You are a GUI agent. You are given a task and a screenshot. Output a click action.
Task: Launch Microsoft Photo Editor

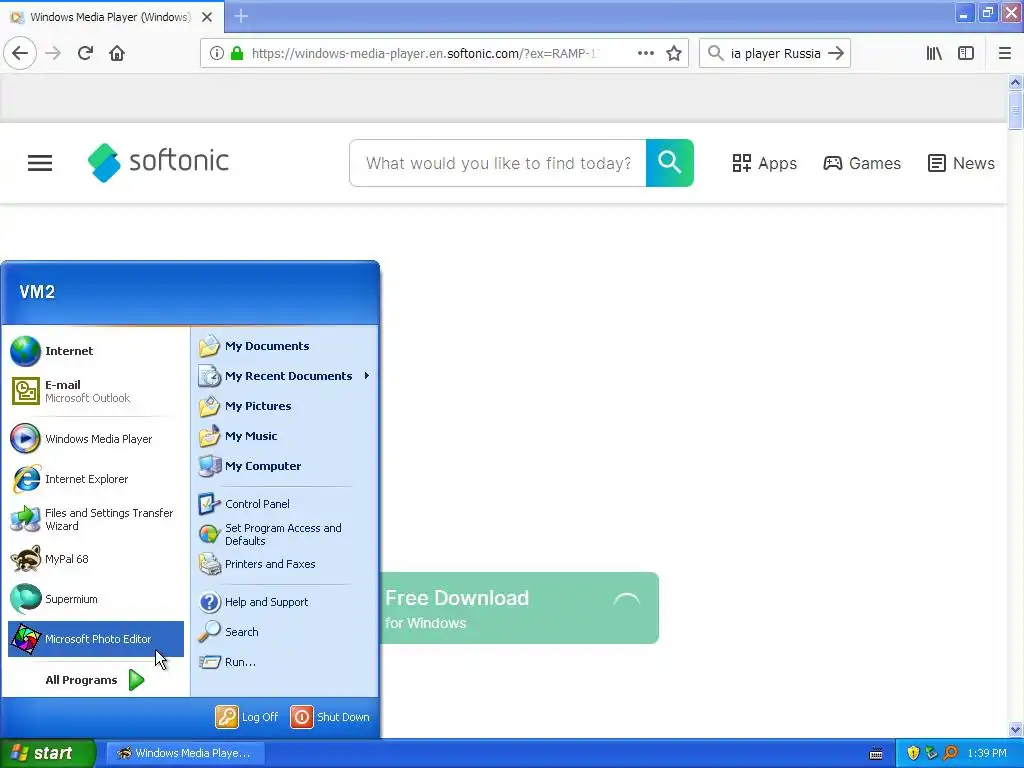(96, 639)
